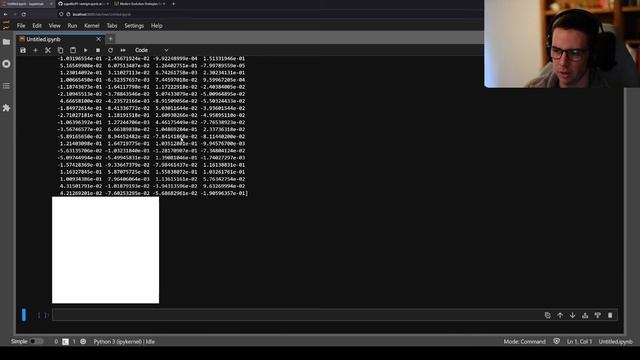Go back with the browser back arrow
The image size is (640, 360).
6,14
